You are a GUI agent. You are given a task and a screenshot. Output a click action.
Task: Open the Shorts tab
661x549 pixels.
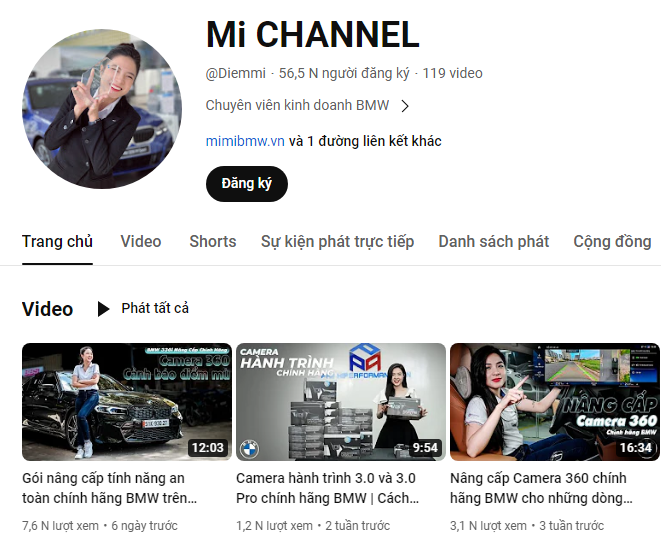[x=213, y=242]
